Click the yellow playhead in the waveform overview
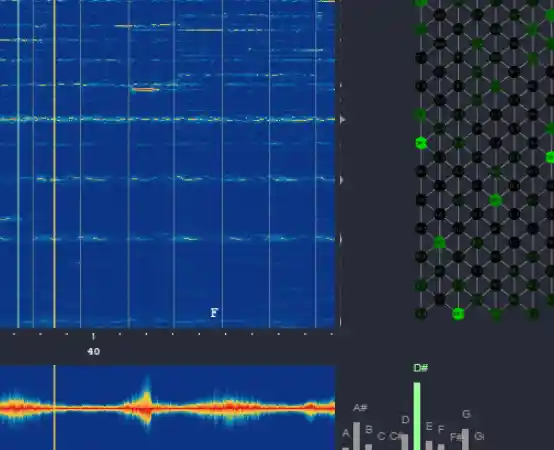 click(x=54, y=408)
